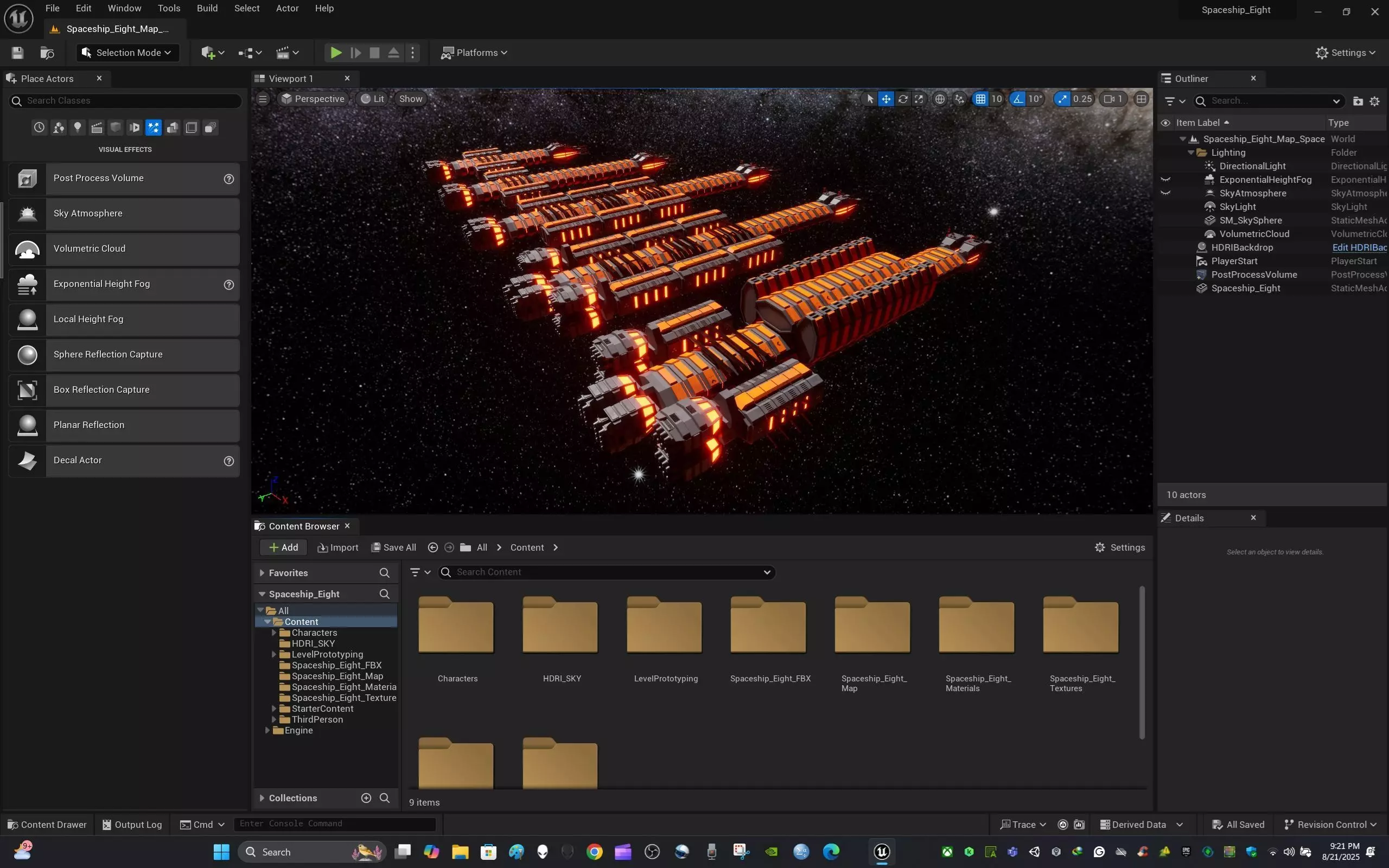The width and height of the screenshot is (1389, 868).
Task: Click the Edit HDRIBackdrop link
Action: [1359, 247]
